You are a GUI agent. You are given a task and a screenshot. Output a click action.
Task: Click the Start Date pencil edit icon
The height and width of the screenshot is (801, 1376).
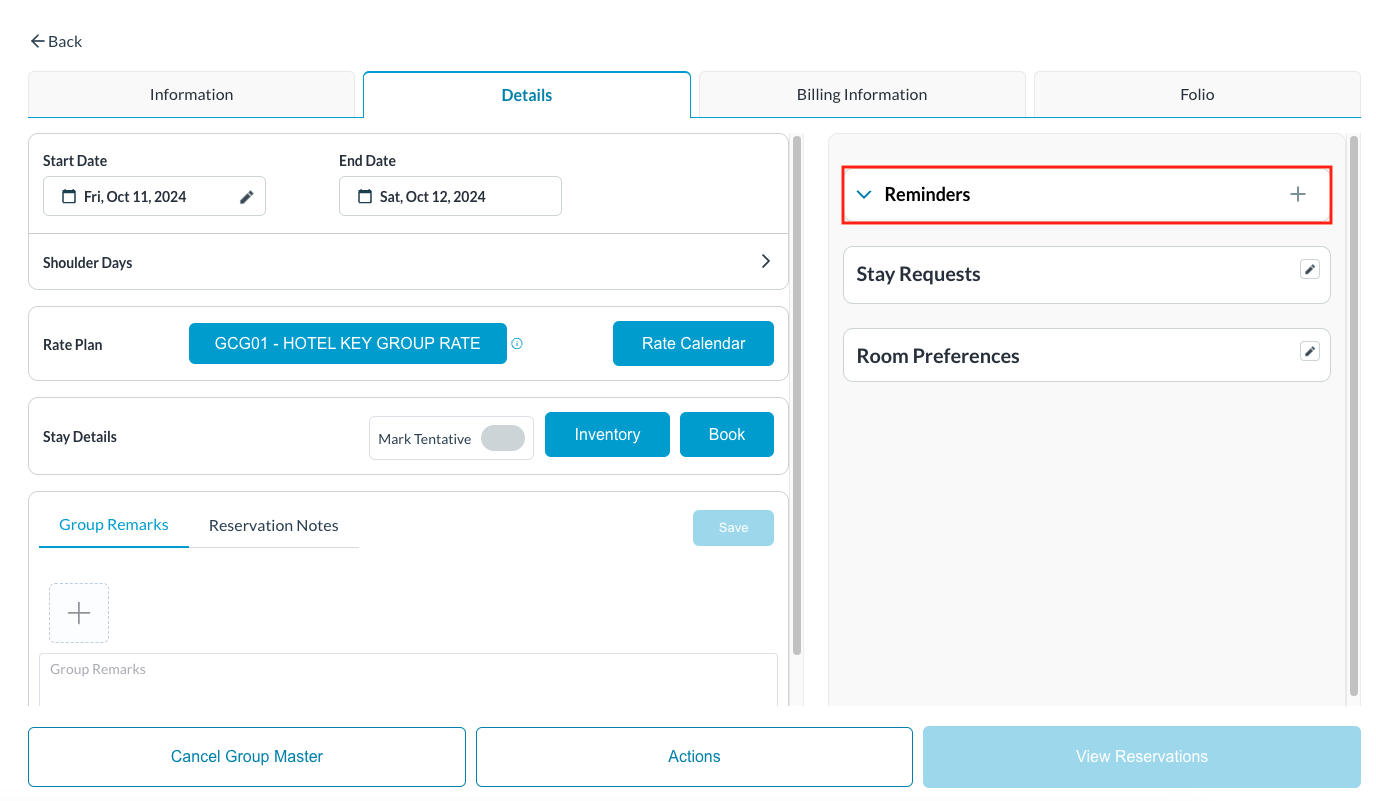(246, 197)
